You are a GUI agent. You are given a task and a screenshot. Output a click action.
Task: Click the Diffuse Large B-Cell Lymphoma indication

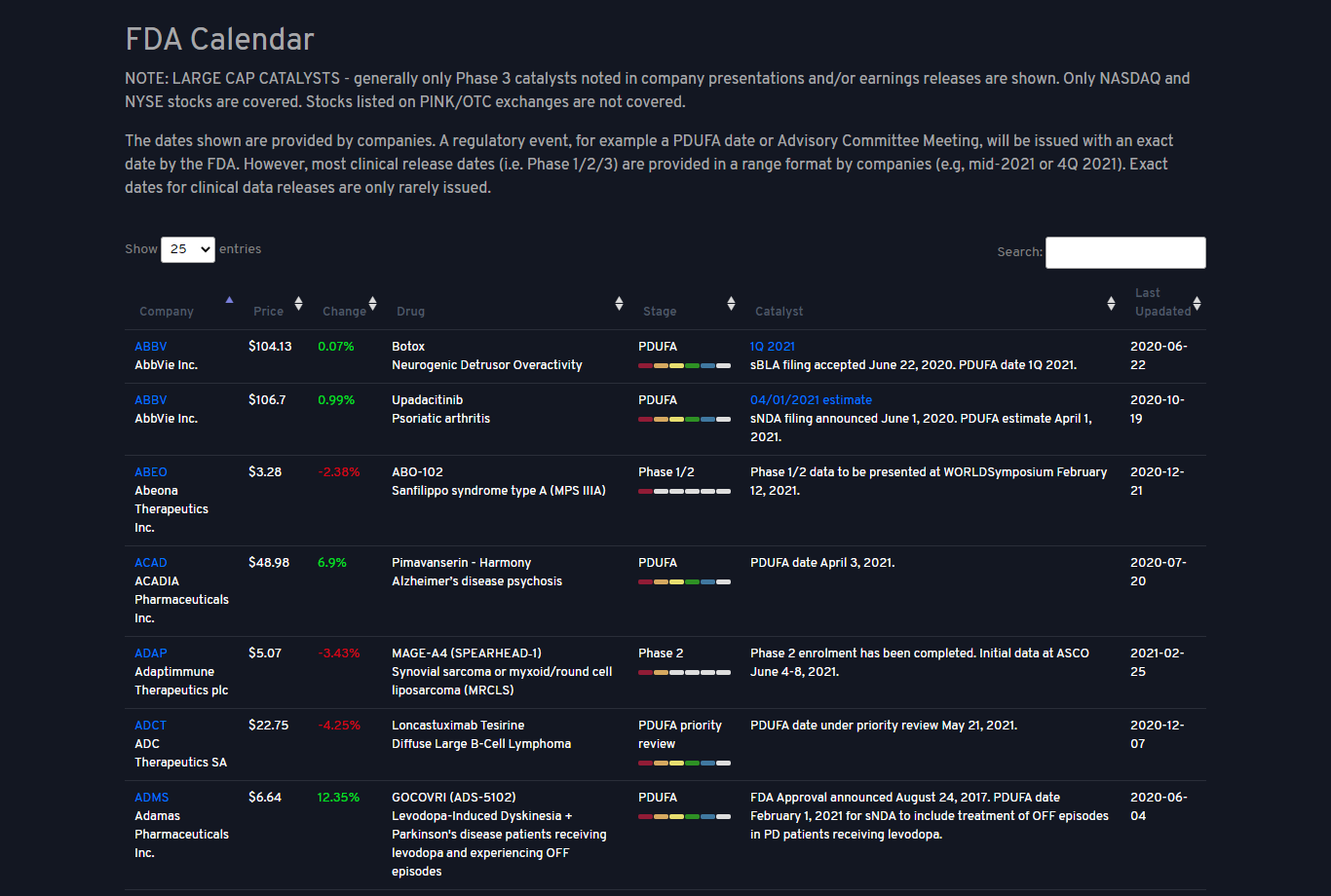pos(481,744)
